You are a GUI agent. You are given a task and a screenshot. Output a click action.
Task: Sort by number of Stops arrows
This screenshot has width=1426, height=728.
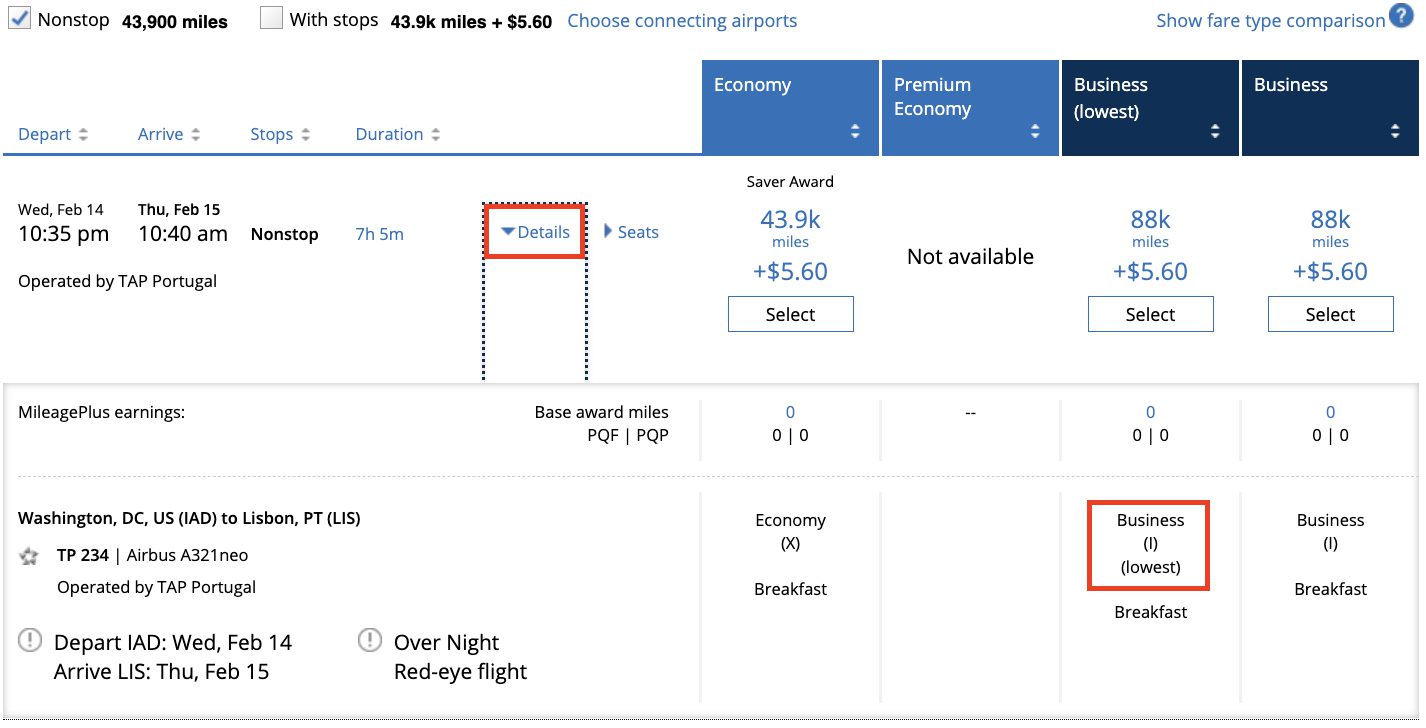point(306,135)
